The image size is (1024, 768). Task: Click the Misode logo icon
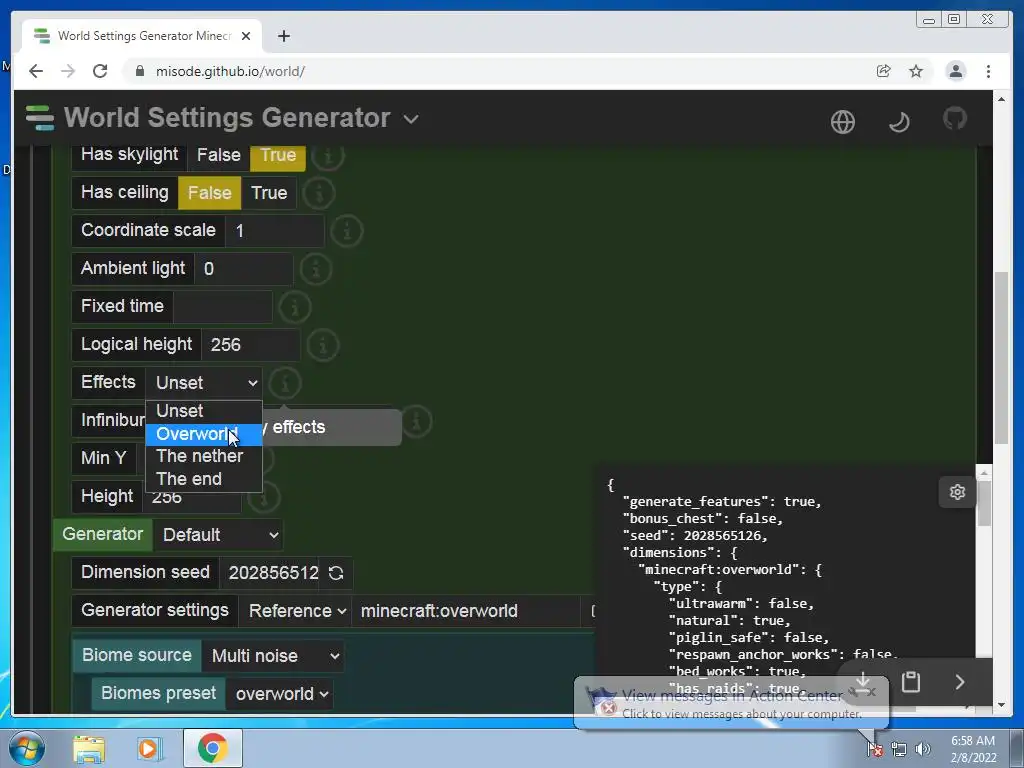(40, 118)
